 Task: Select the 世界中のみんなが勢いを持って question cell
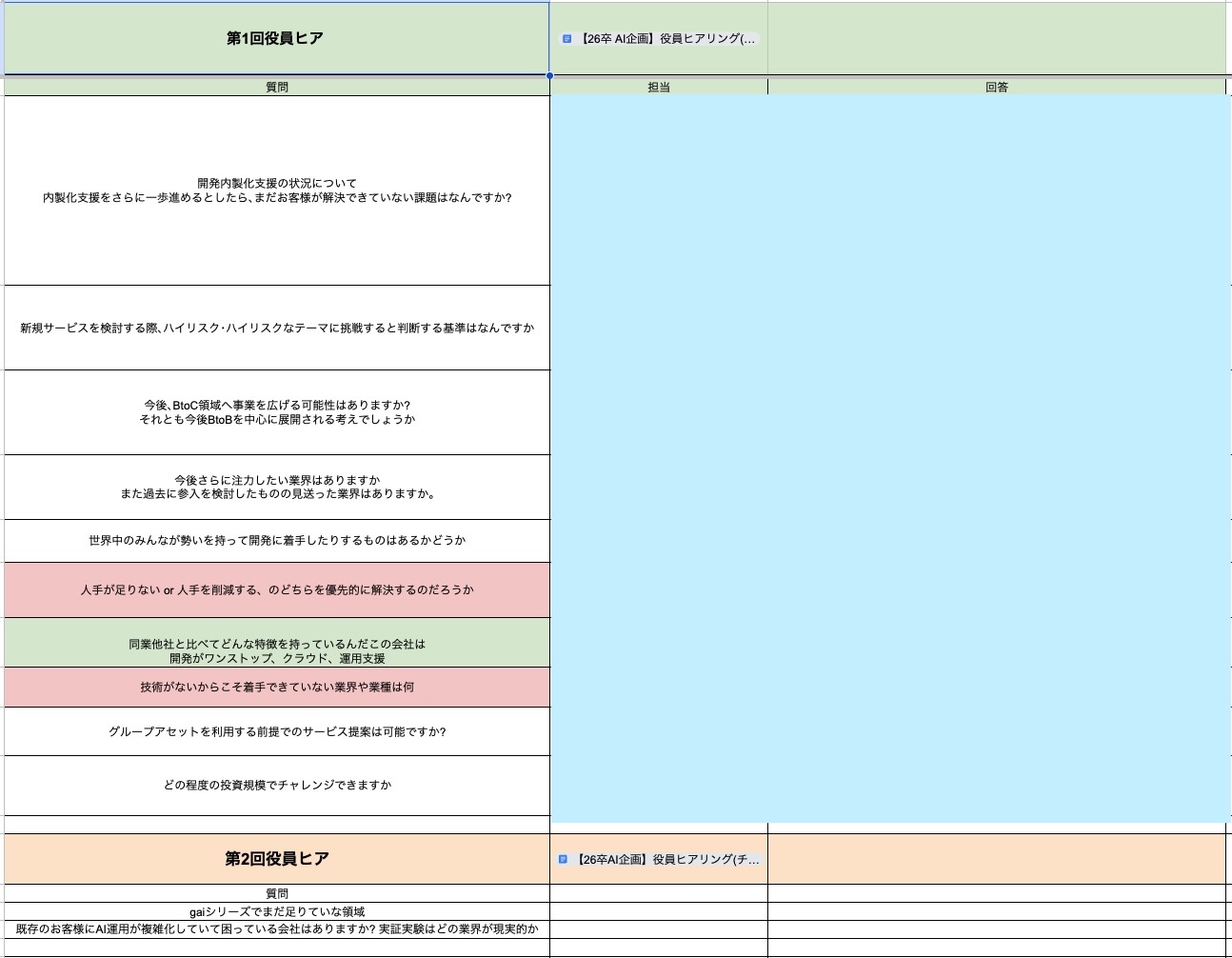pos(277,541)
